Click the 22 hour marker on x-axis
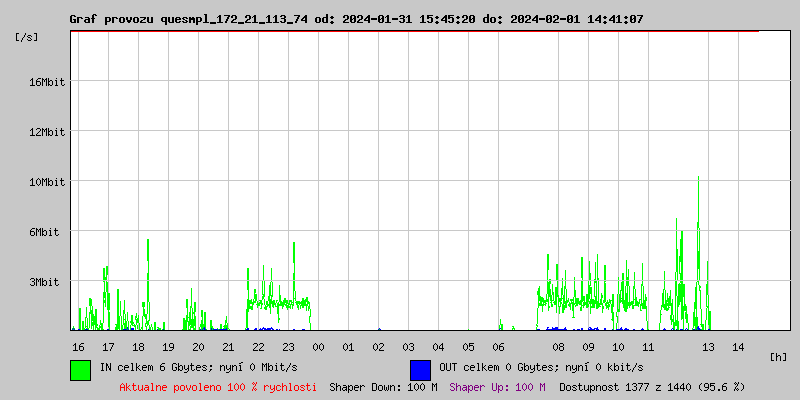800x400 pixels. click(258, 347)
